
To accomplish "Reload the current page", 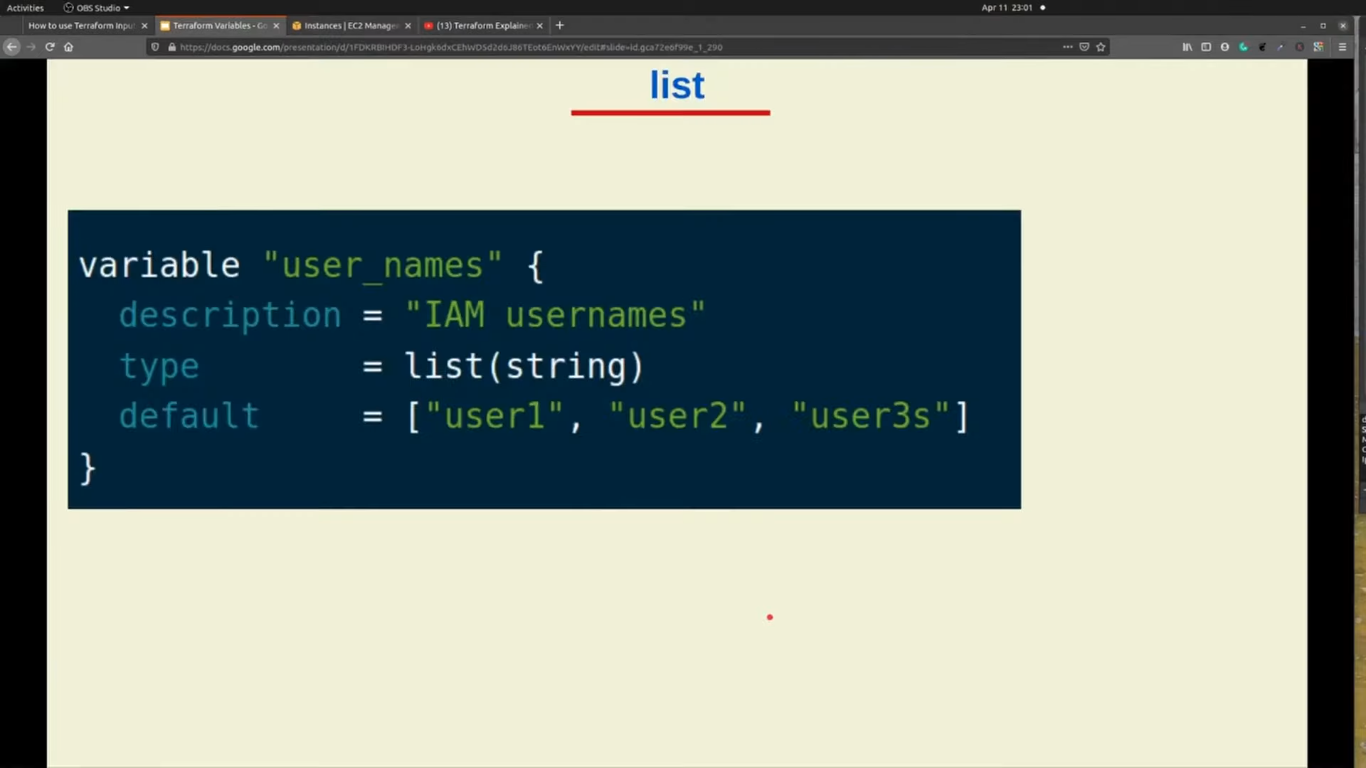I will coord(49,47).
